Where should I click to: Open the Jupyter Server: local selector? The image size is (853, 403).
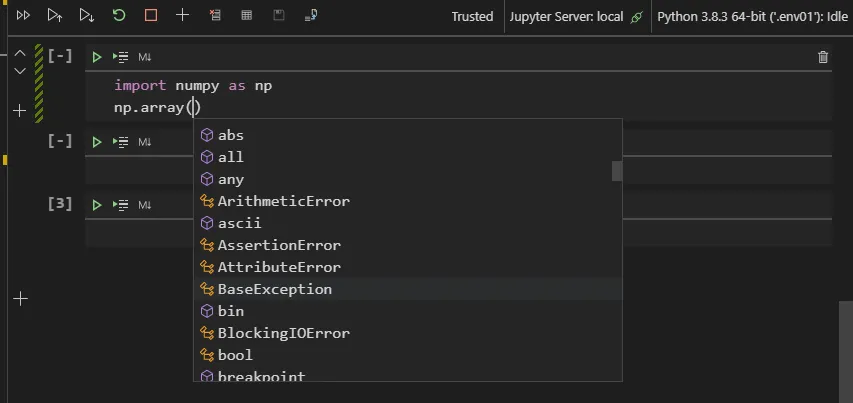(x=575, y=16)
